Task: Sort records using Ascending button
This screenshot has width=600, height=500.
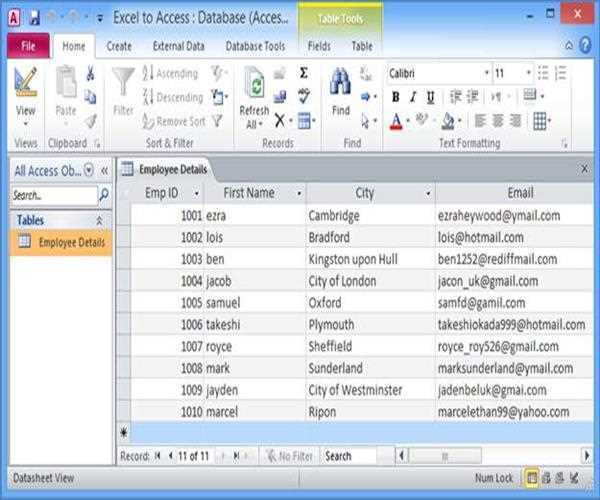Action: [173, 73]
